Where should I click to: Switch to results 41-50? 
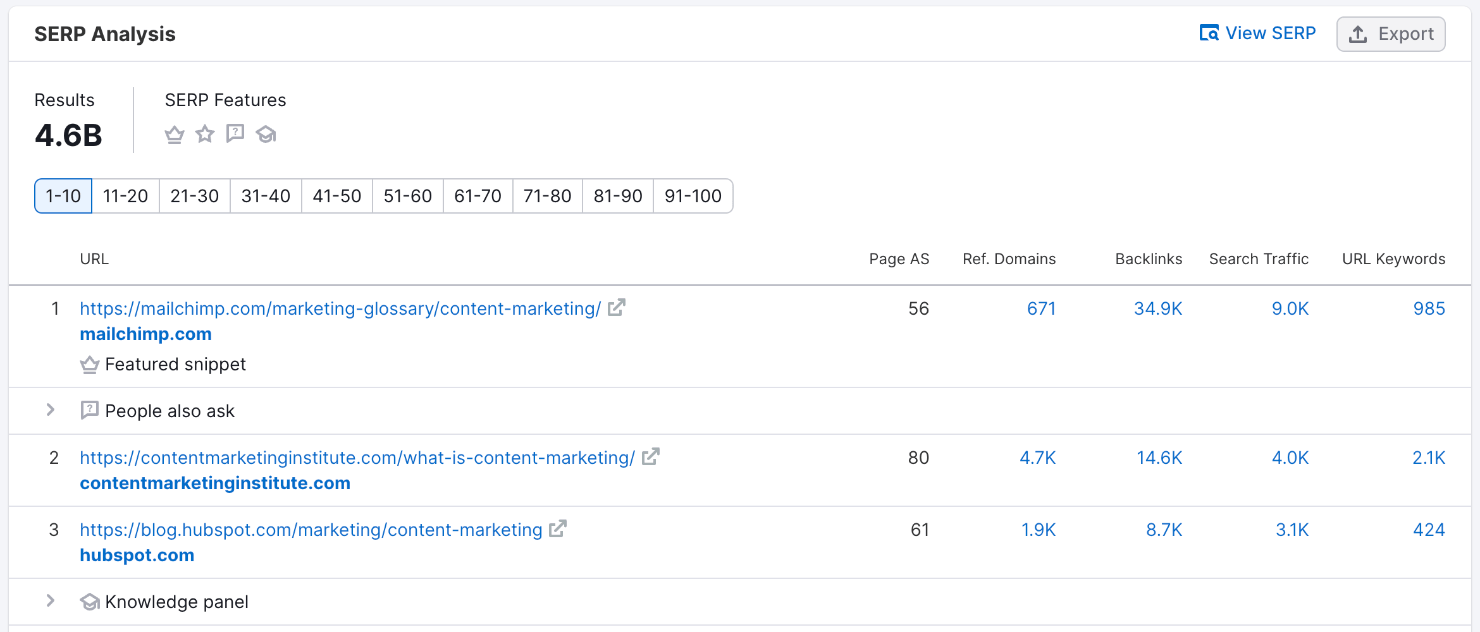tap(337, 196)
